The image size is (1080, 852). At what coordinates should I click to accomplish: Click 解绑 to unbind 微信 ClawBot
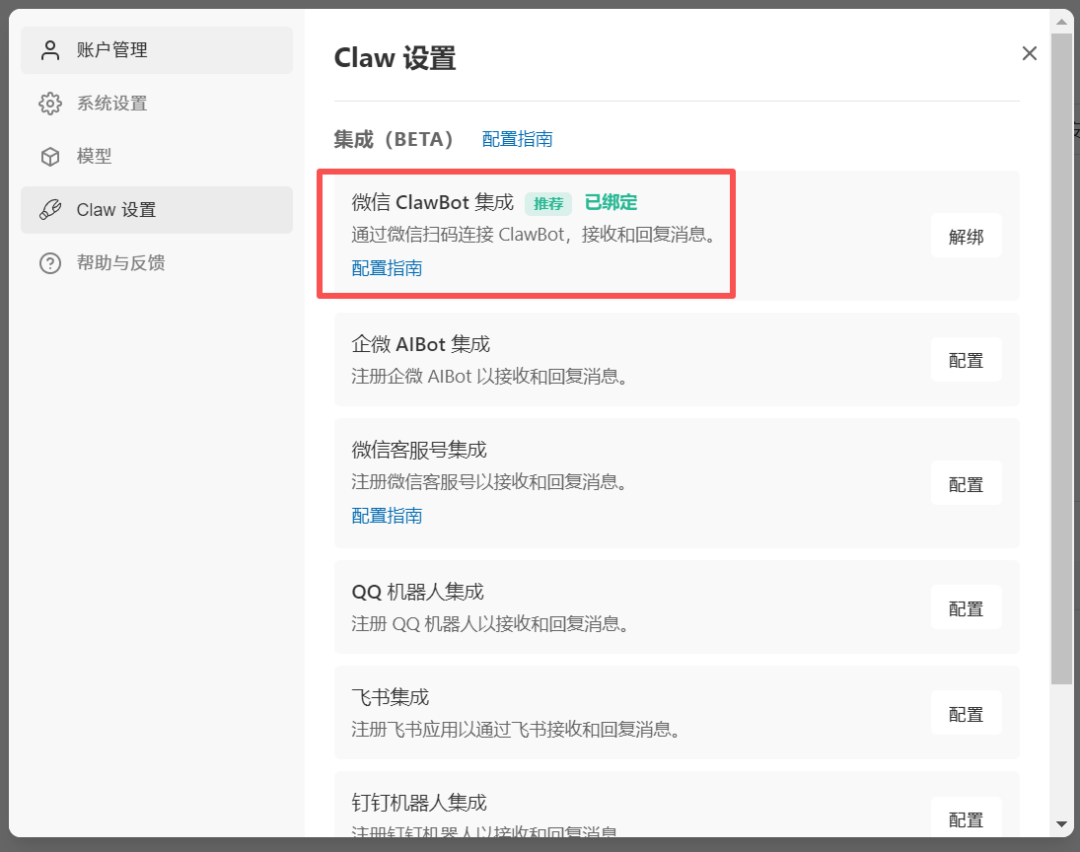click(966, 235)
